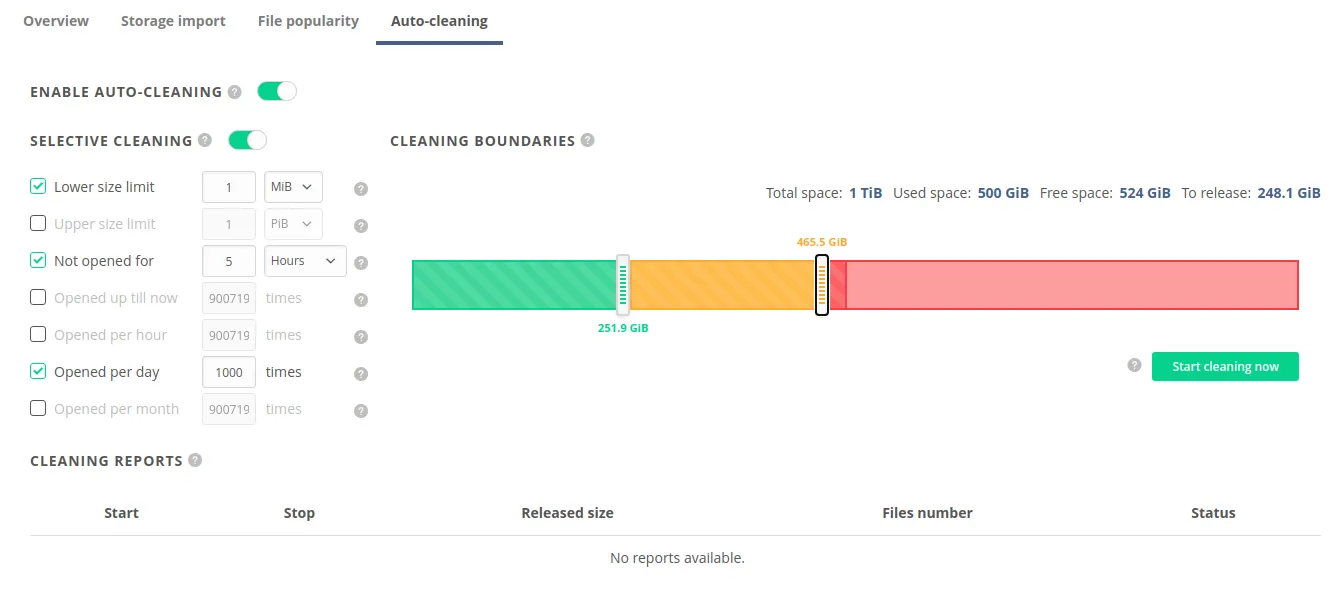1339x593 pixels.
Task: Select the green 251.9 GiB slider handle
Action: pos(623,285)
